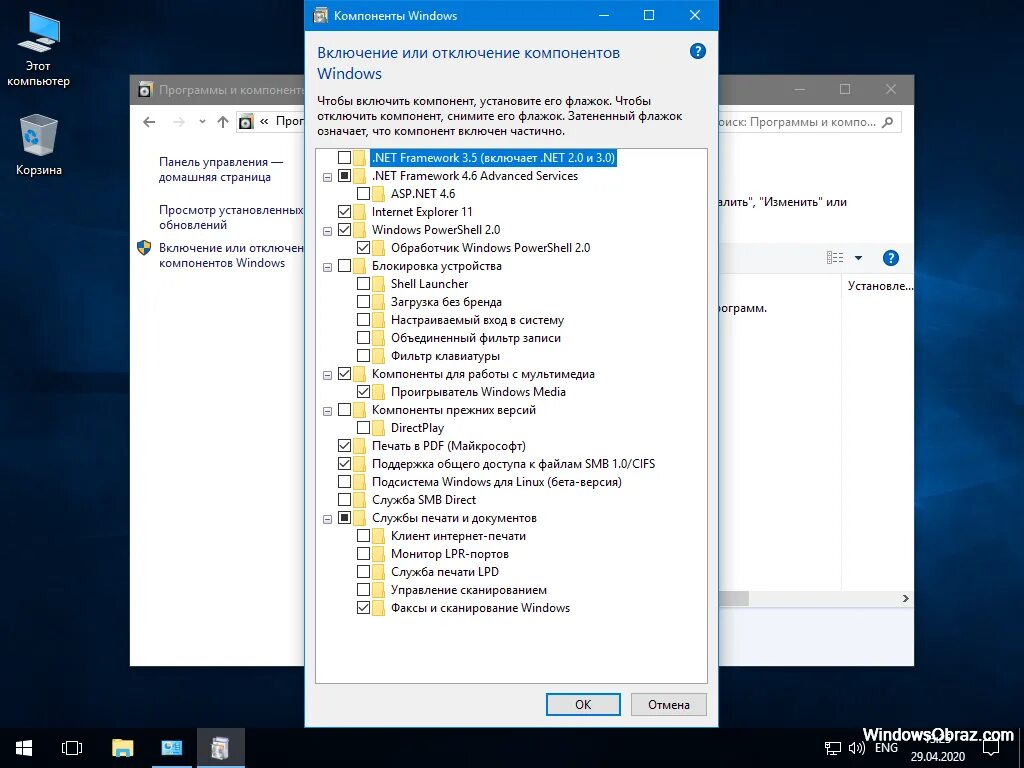This screenshot has height=768, width=1024.
Task: Uncheck Факсы и сканирование Windows
Action: [363, 608]
